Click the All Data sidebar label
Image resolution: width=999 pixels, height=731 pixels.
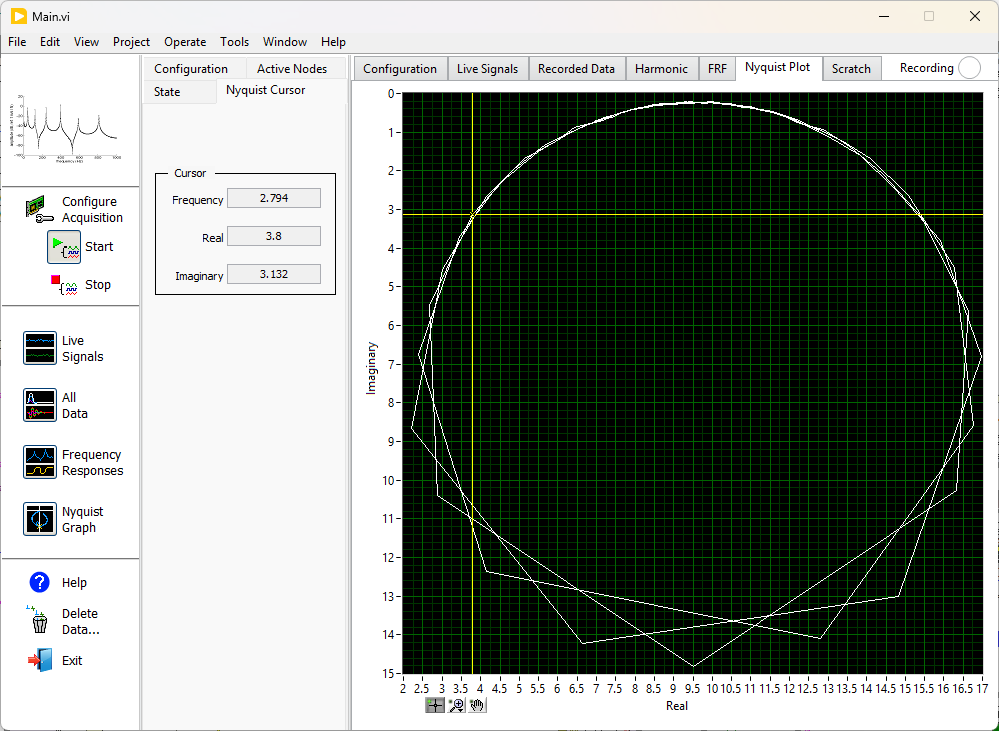[75, 405]
